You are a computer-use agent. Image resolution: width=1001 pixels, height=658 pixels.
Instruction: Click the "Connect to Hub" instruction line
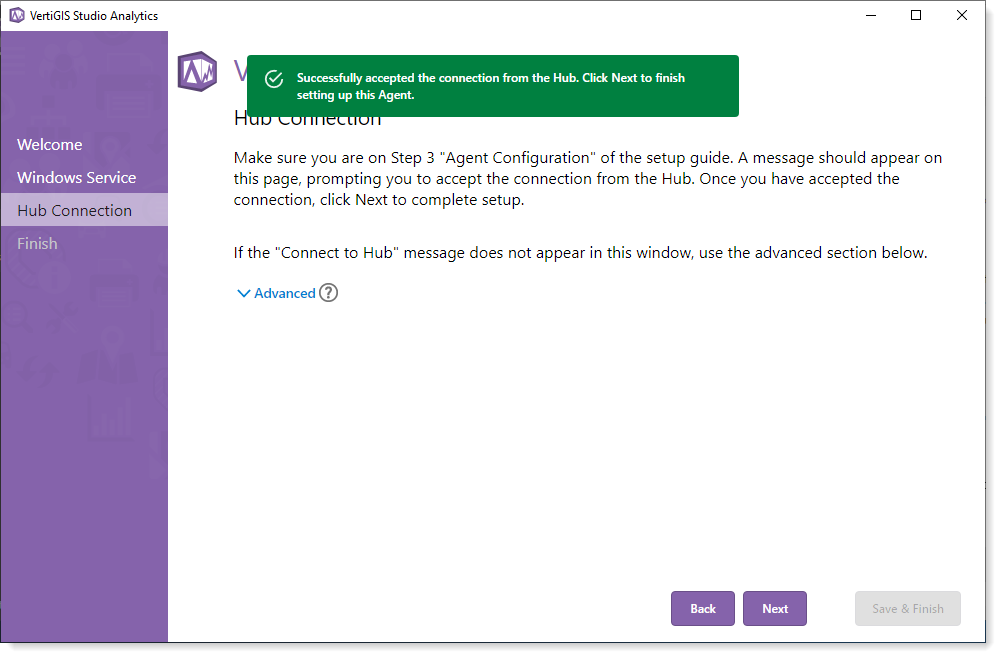click(580, 253)
